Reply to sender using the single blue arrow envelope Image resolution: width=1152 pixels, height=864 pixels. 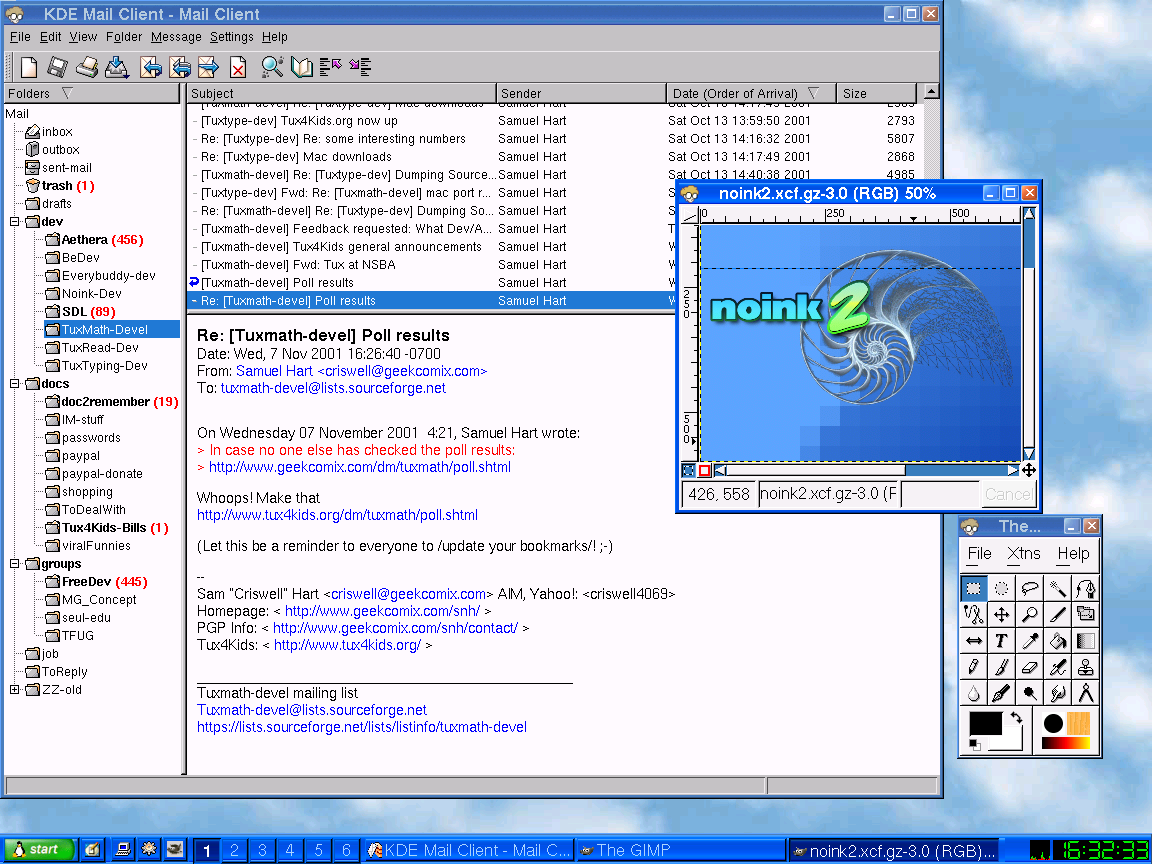[151, 67]
